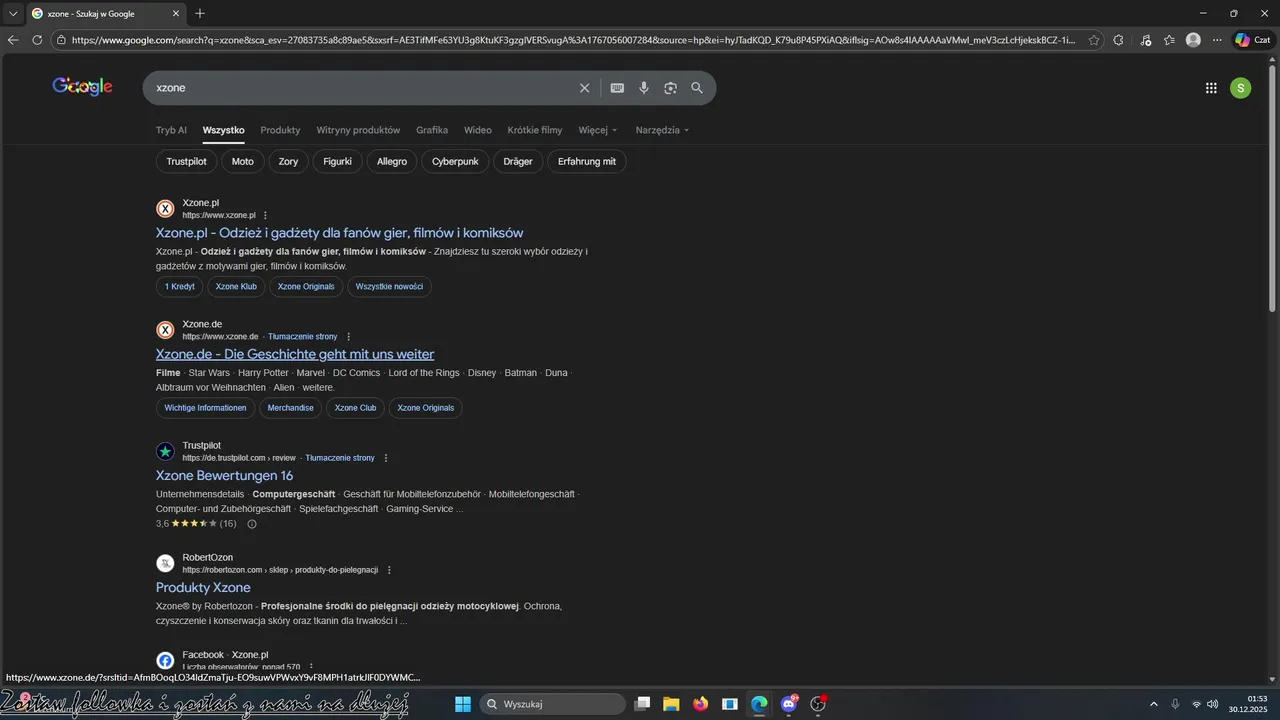1280x720 pixels.
Task: Select the Dräger filter chip
Action: (x=518, y=161)
